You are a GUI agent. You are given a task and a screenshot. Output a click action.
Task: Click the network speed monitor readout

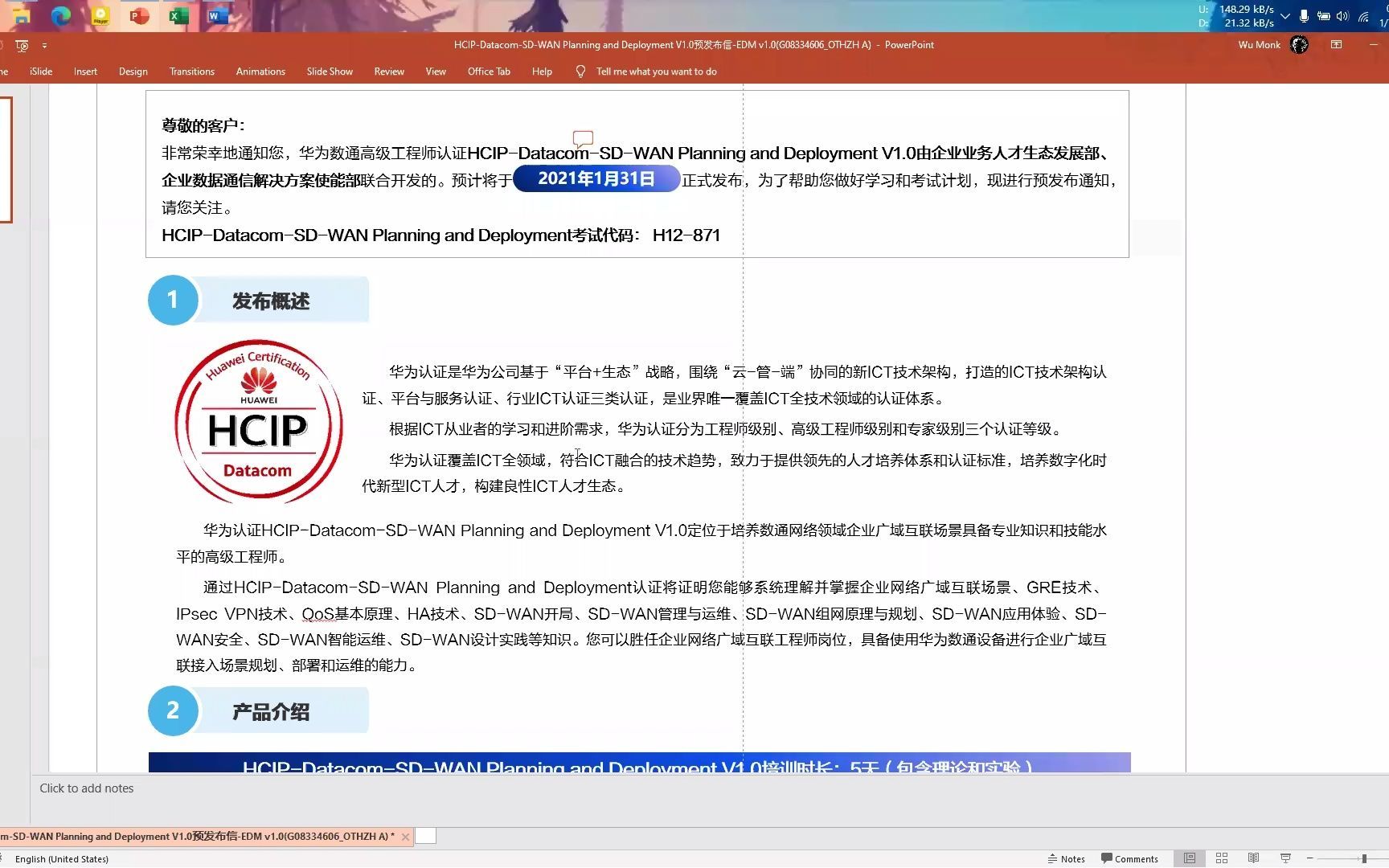pos(1236,16)
